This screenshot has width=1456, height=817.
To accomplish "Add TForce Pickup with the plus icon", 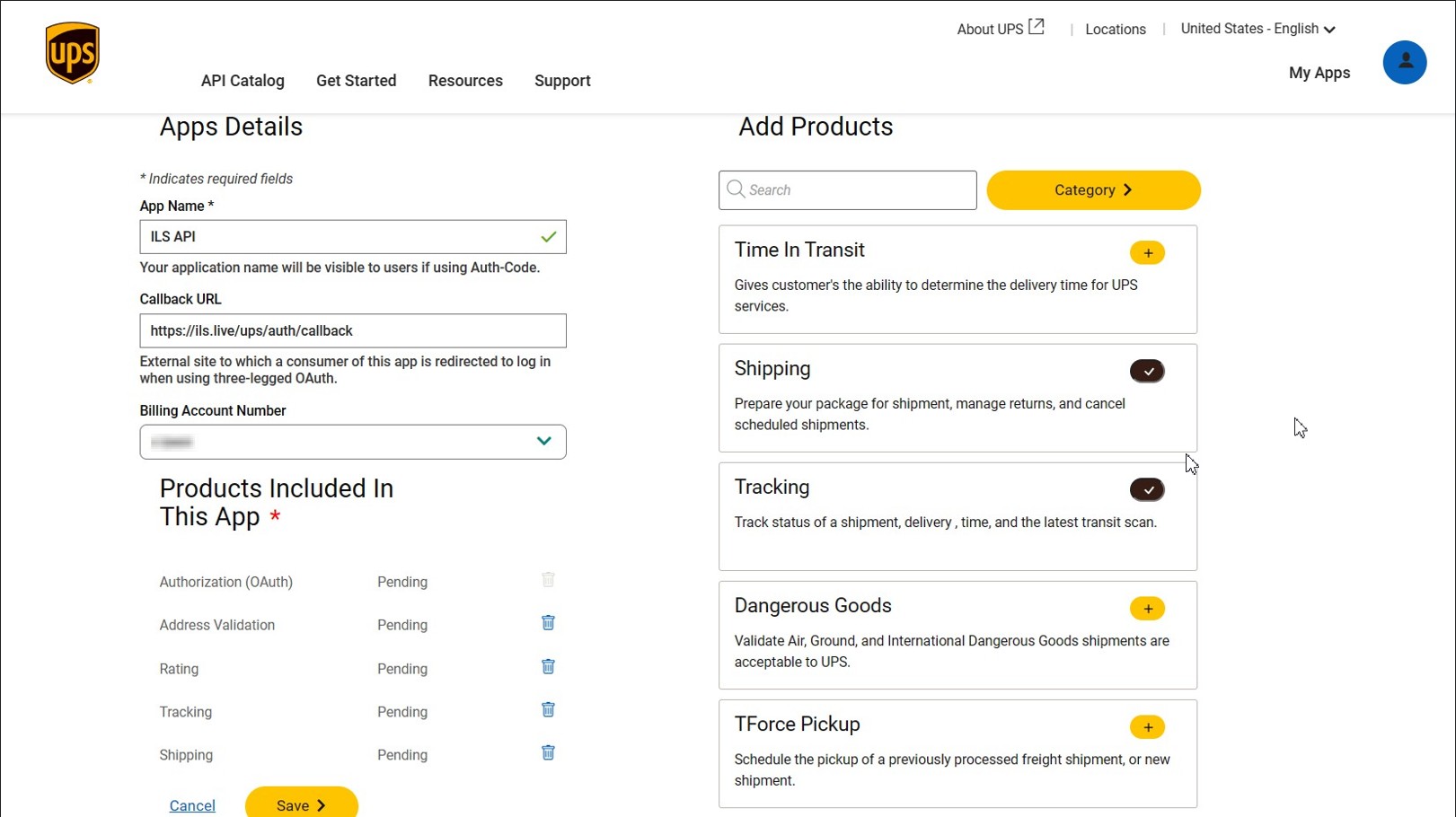I will tap(1147, 726).
